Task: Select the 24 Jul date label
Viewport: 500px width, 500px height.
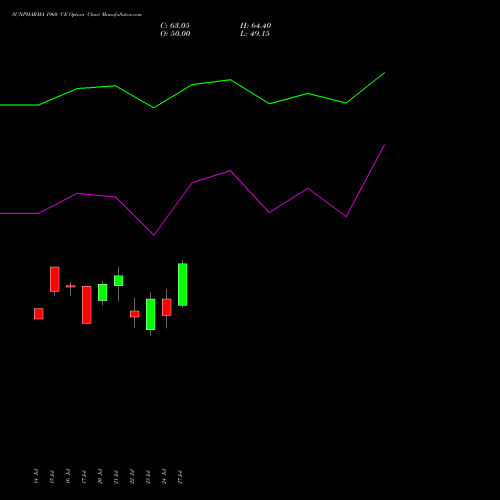Action: tap(164, 476)
